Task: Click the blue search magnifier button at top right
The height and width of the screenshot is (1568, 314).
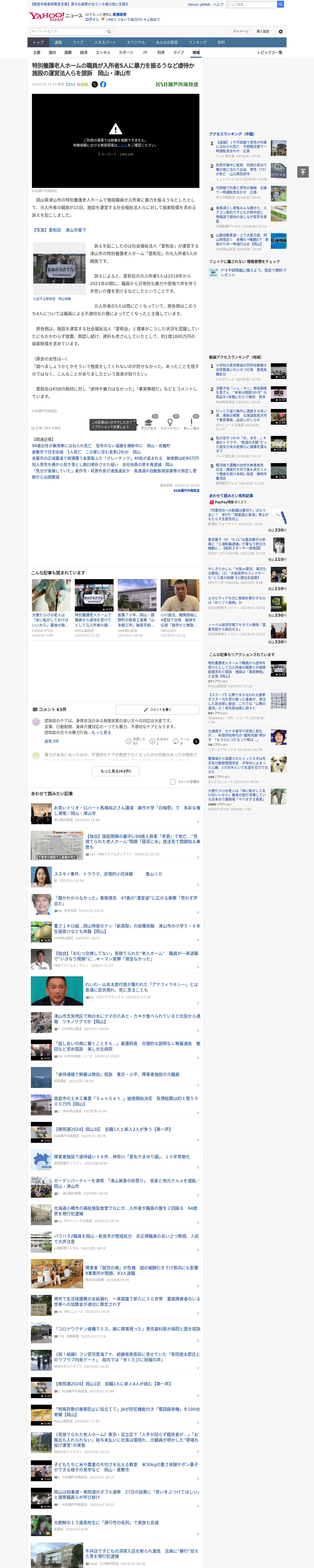Action: click(281, 4)
